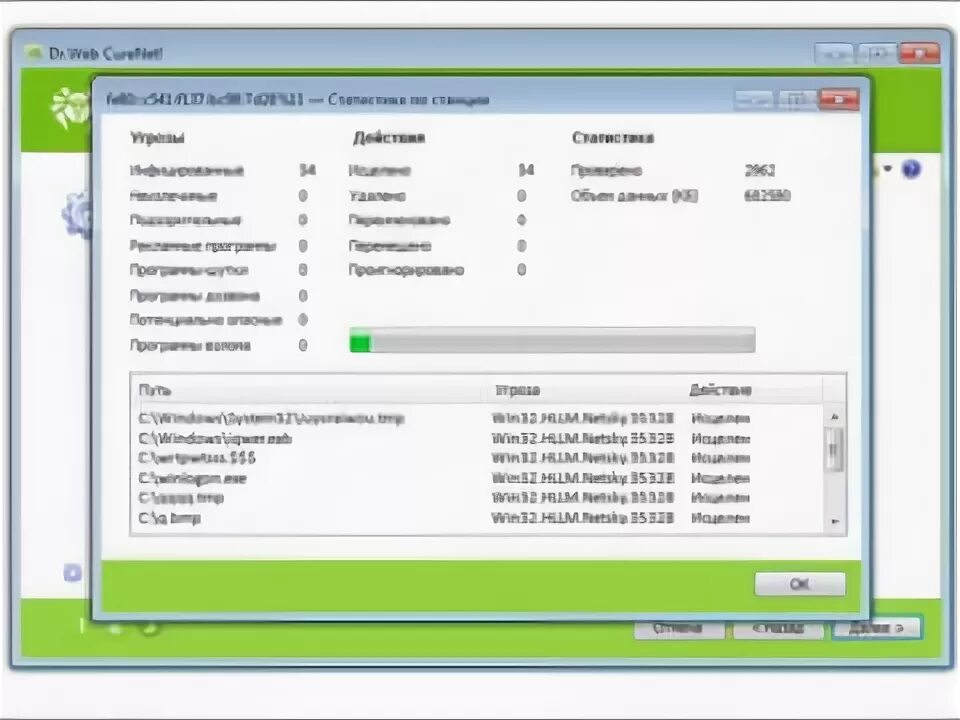Select the row with the C:\Windows\System32 path
The width and height of the screenshot is (960, 720).
click(x=477, y=419)
